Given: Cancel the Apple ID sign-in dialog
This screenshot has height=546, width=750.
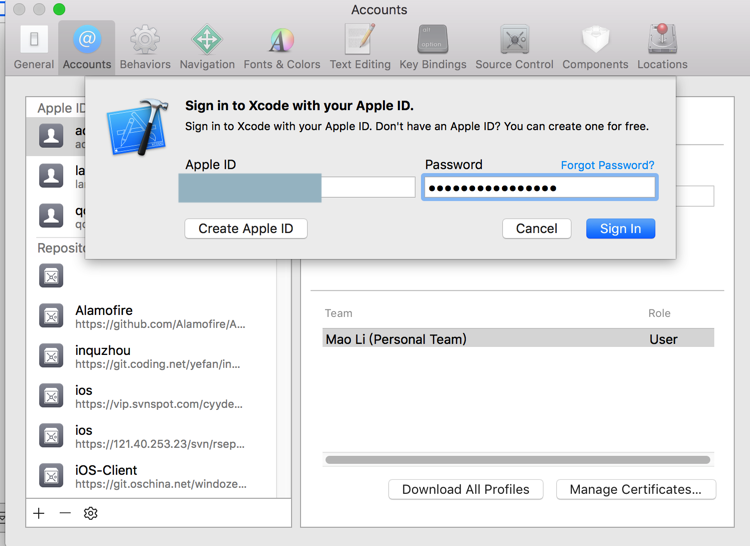Looking at the screenshot, I should tap(537, 229).
